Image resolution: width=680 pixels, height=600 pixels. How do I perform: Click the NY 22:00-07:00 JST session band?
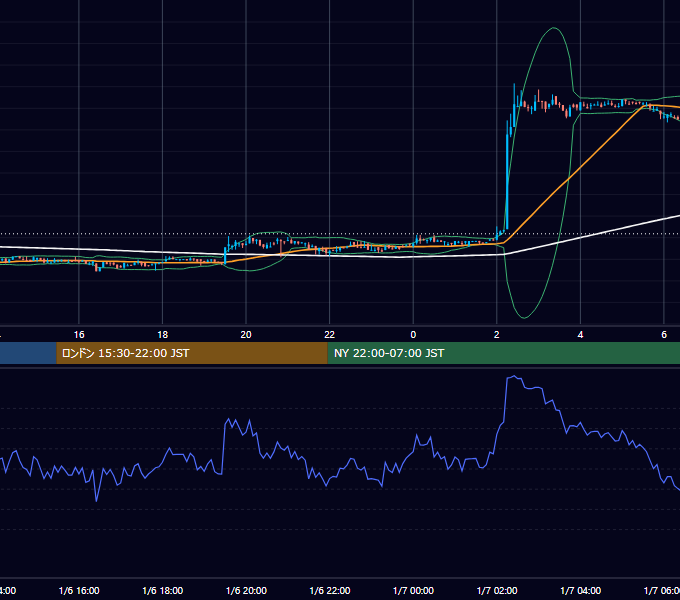pos(503,353)
